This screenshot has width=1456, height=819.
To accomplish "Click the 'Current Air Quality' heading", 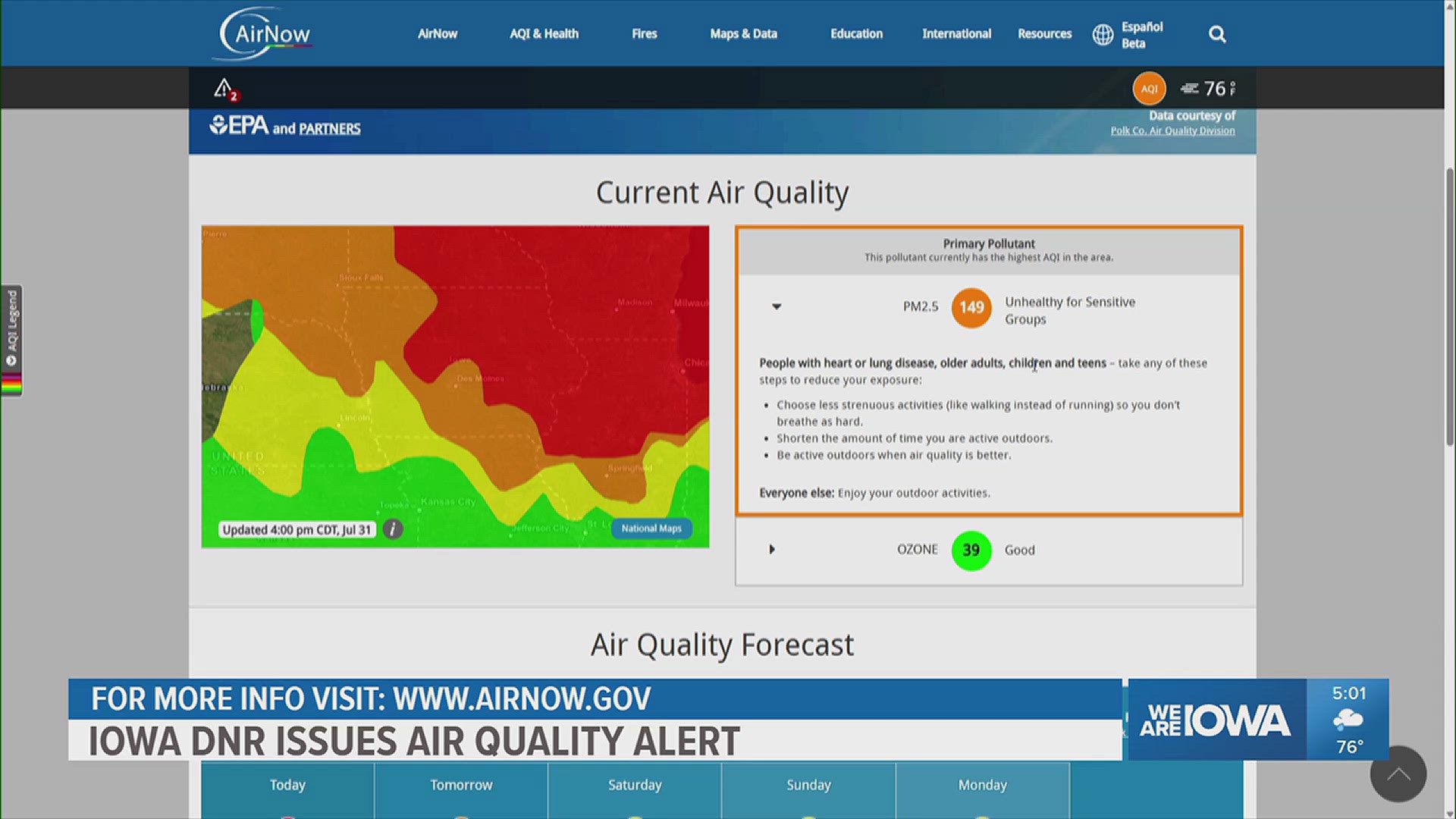I will (x=722, y=193).
